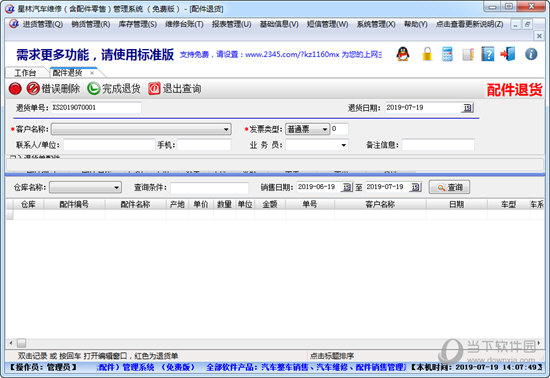This screenshot has height=378, width=550.
Task: Sort by 仓库 column header
Action: 28,204
